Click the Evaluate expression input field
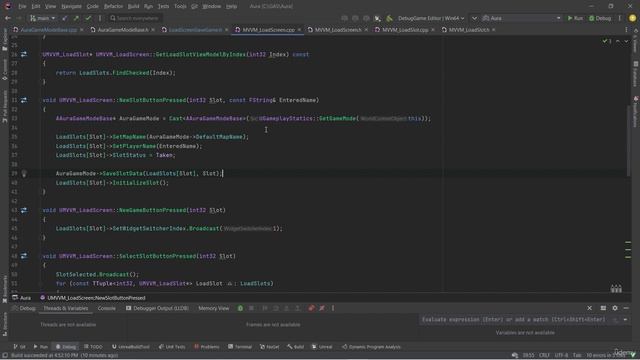The height and width of the screenshot is (360, 640). click(514, 320)
